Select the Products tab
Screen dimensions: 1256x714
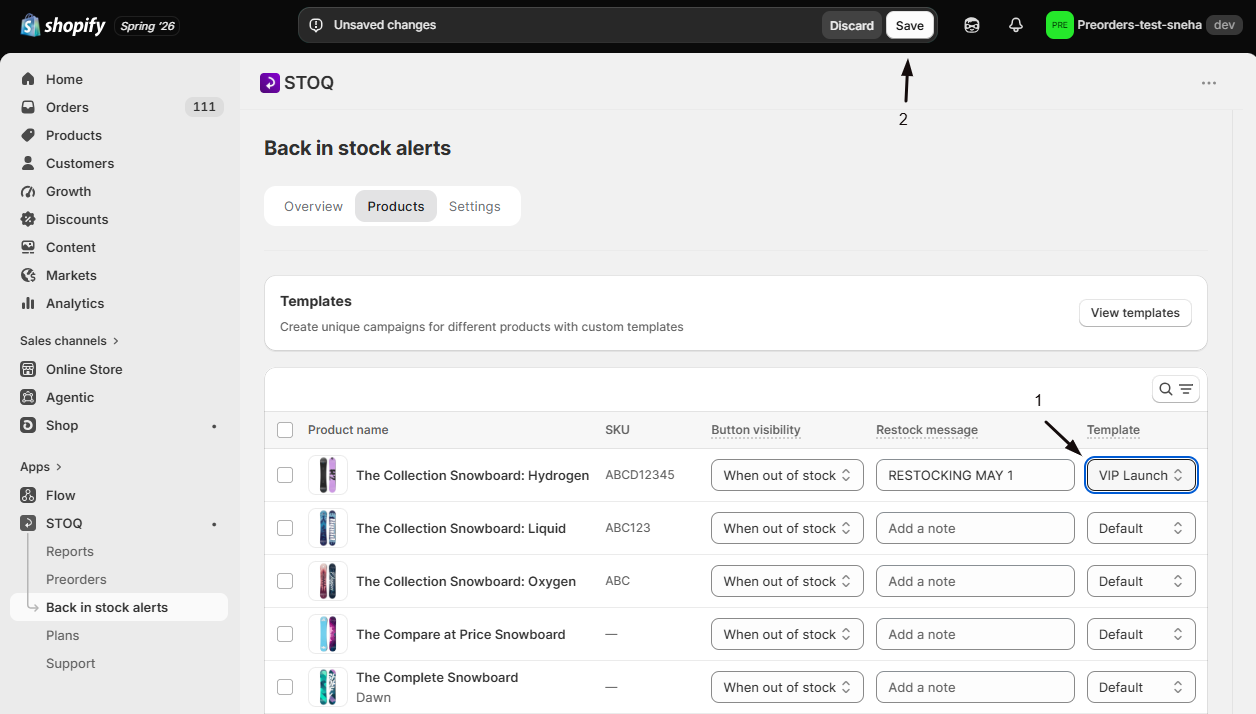coord(396,206)
